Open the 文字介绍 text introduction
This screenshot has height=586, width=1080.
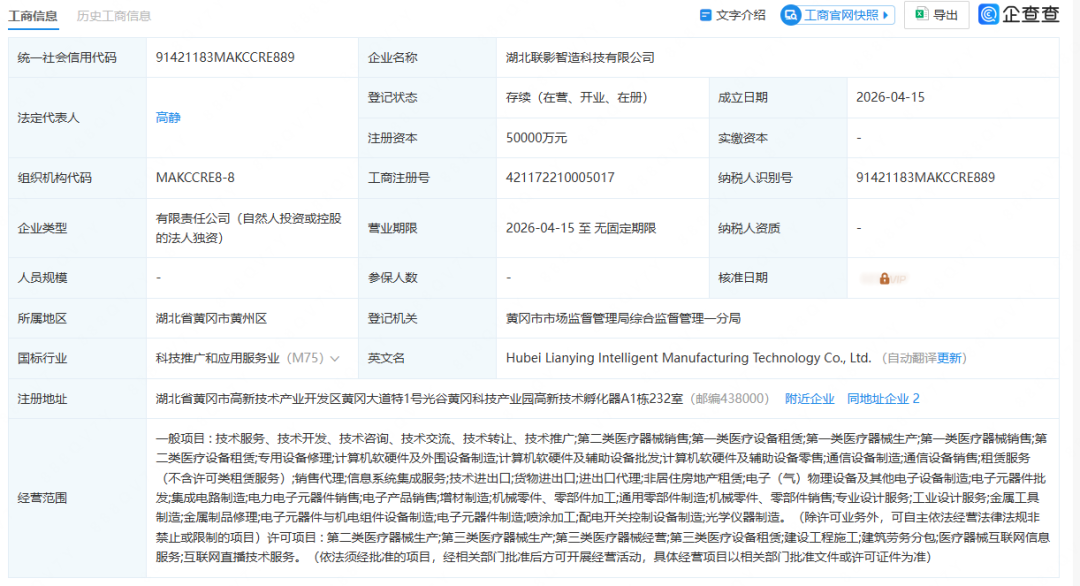741,15
